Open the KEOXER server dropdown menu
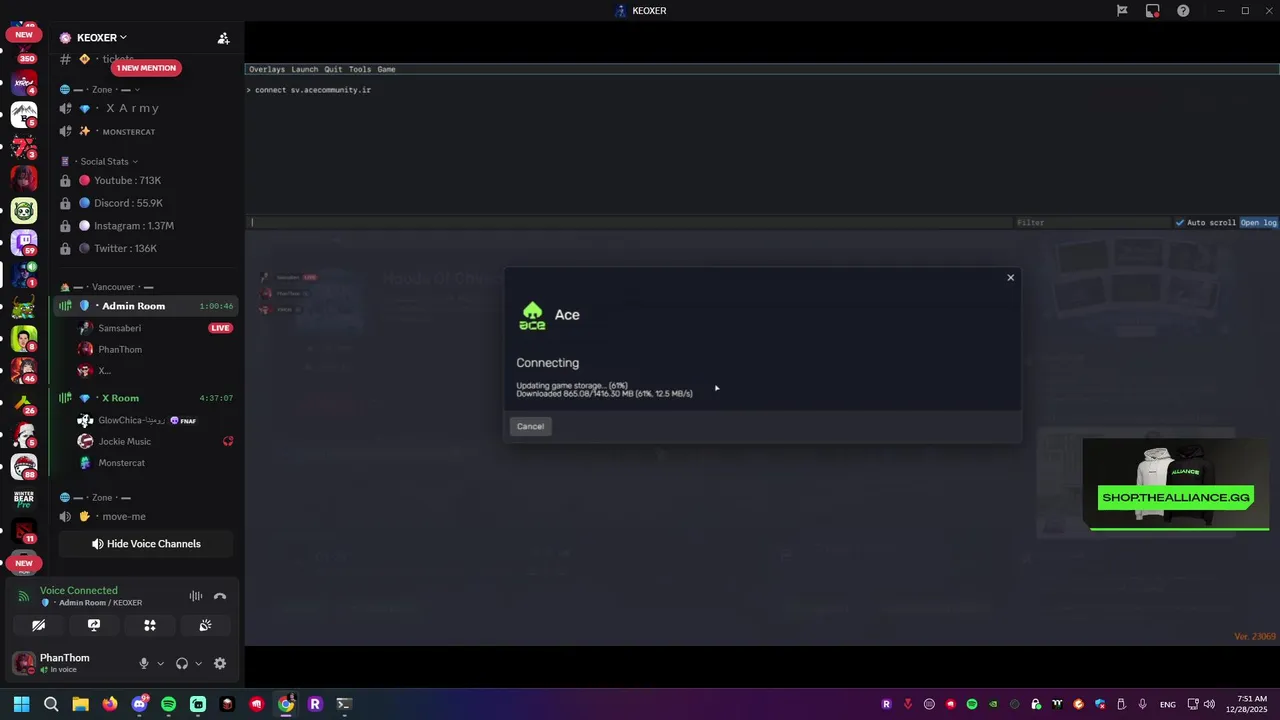The width and height of the screenshot is (1280, 720). [x=102, y=38]
